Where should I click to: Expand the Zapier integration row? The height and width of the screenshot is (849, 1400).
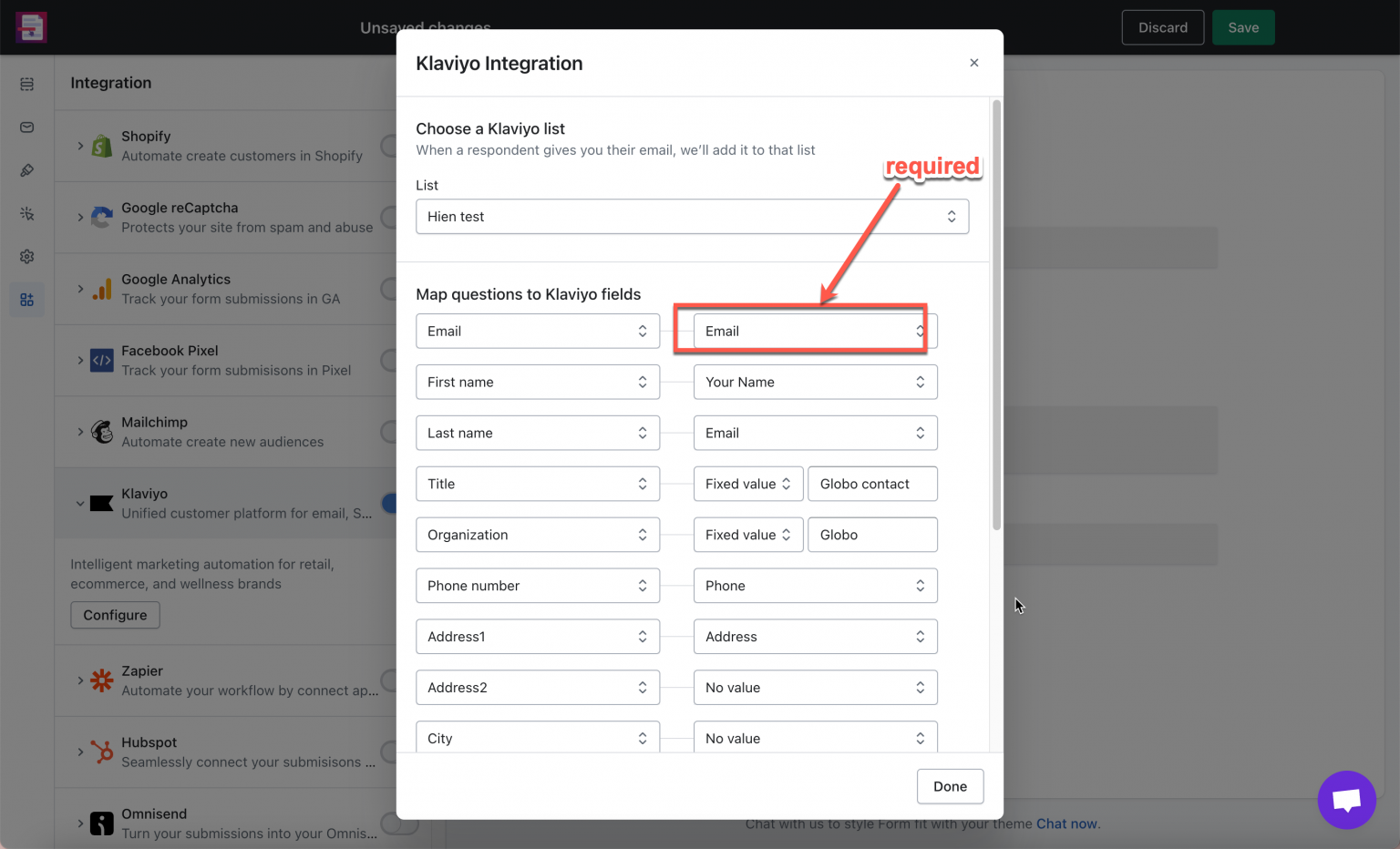point(81,680)
